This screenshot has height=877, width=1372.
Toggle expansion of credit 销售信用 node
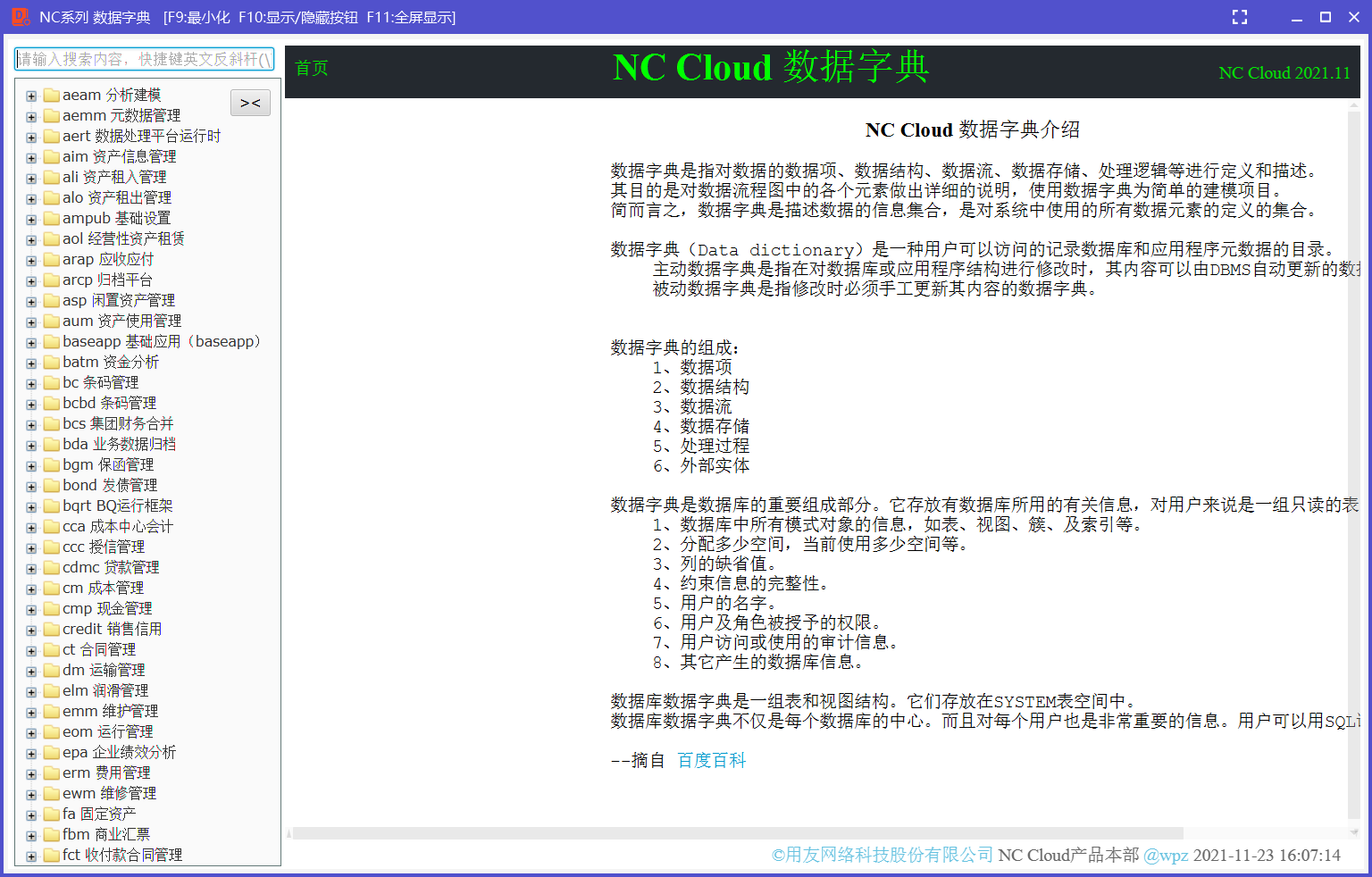[31, 629]
